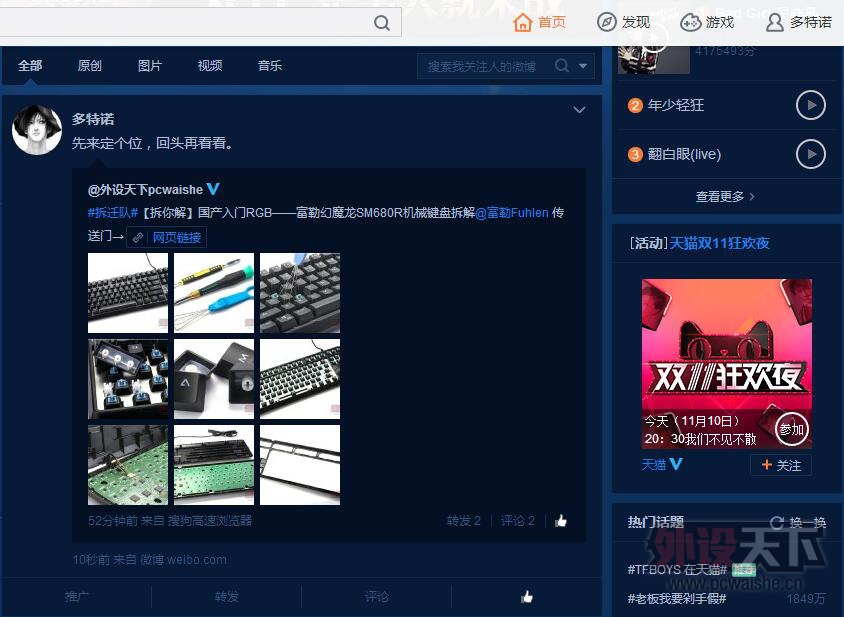This screenshot has width=844, height=617.
Task: View the loose keycaps photo thumbnail
Action: [x=214, y=379]
